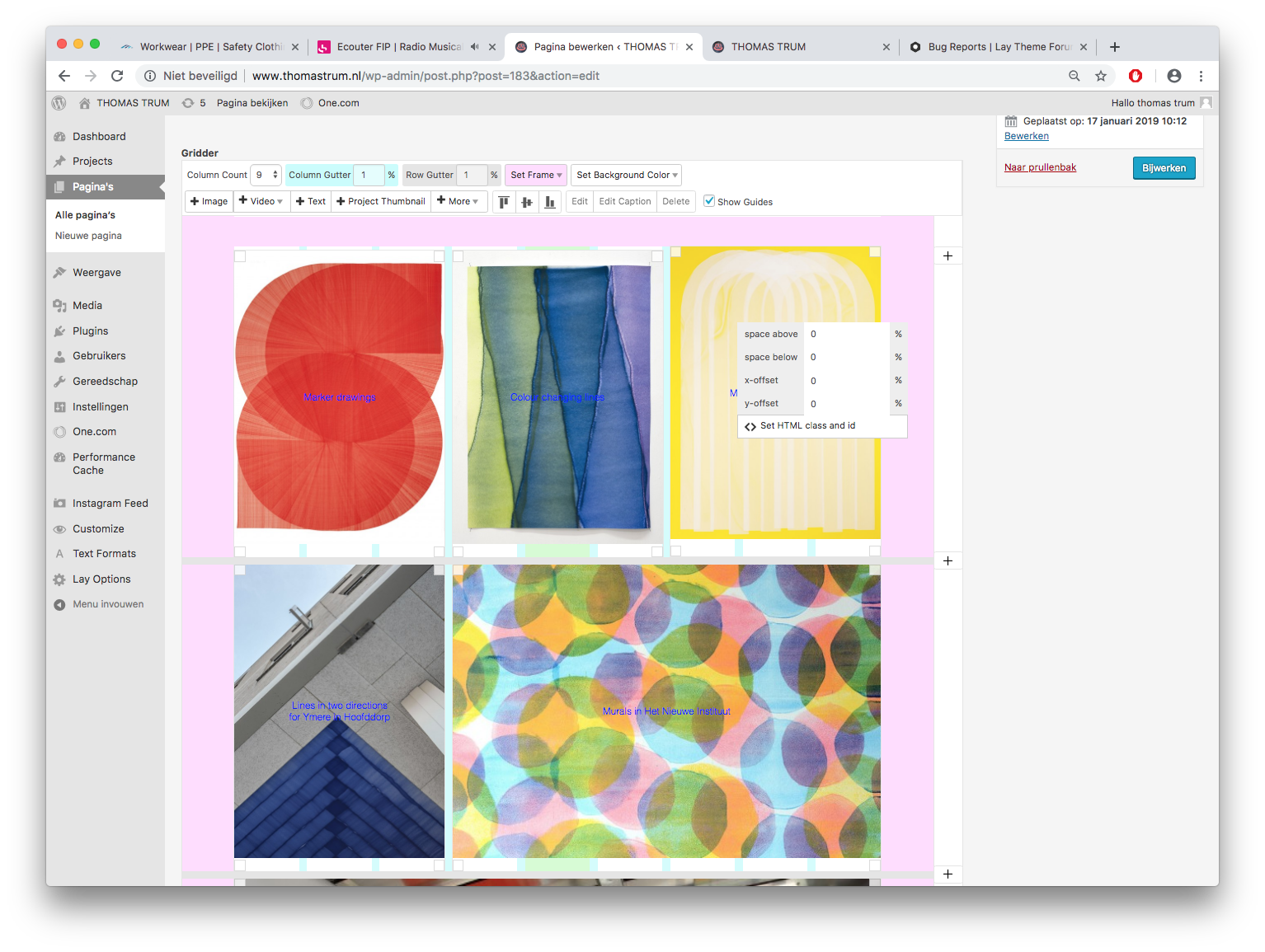Open Lay Options in sidebar
The height and width of the screenshot is (952, 1265).
point(101,579)
